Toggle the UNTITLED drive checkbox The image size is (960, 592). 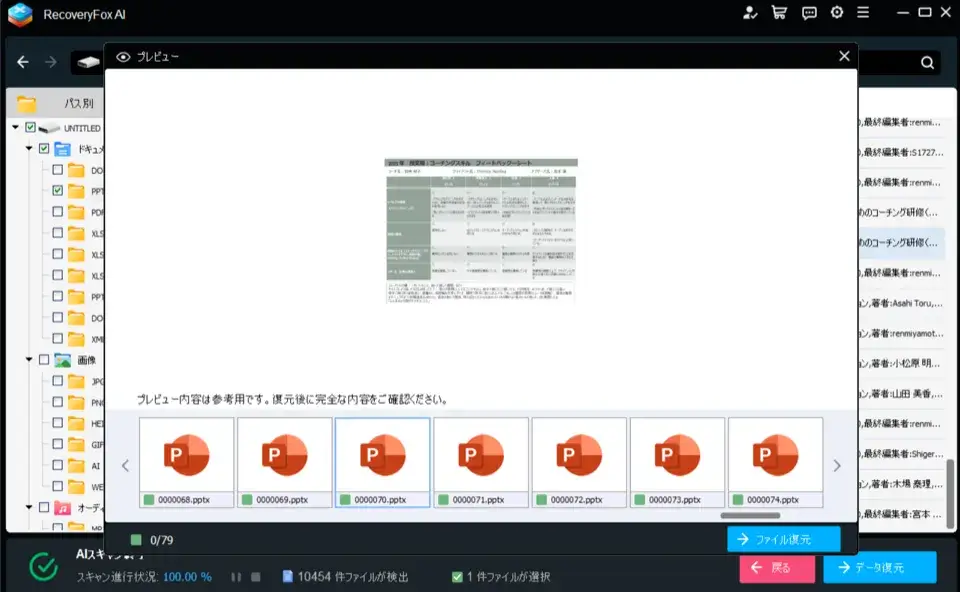31,127
